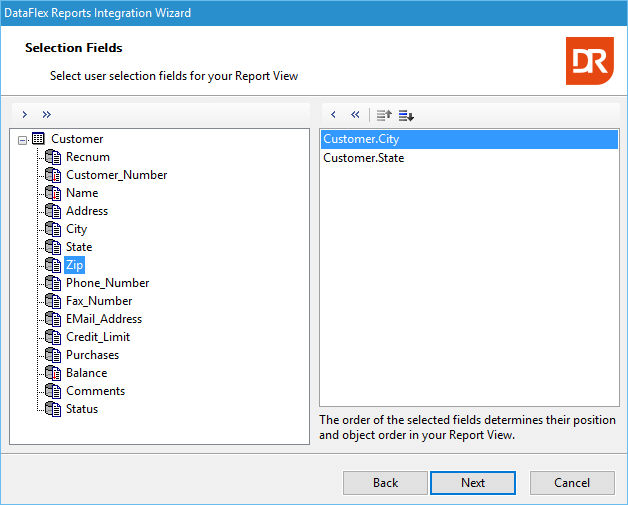The width and height of the screenshot is (628, 505).
Task: Click the Recnum field icon
Action: (53, 157)
